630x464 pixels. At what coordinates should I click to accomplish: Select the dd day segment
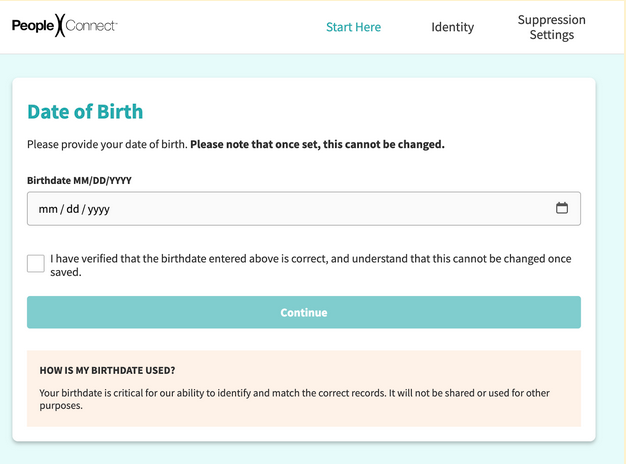click(x=72, y=209)
